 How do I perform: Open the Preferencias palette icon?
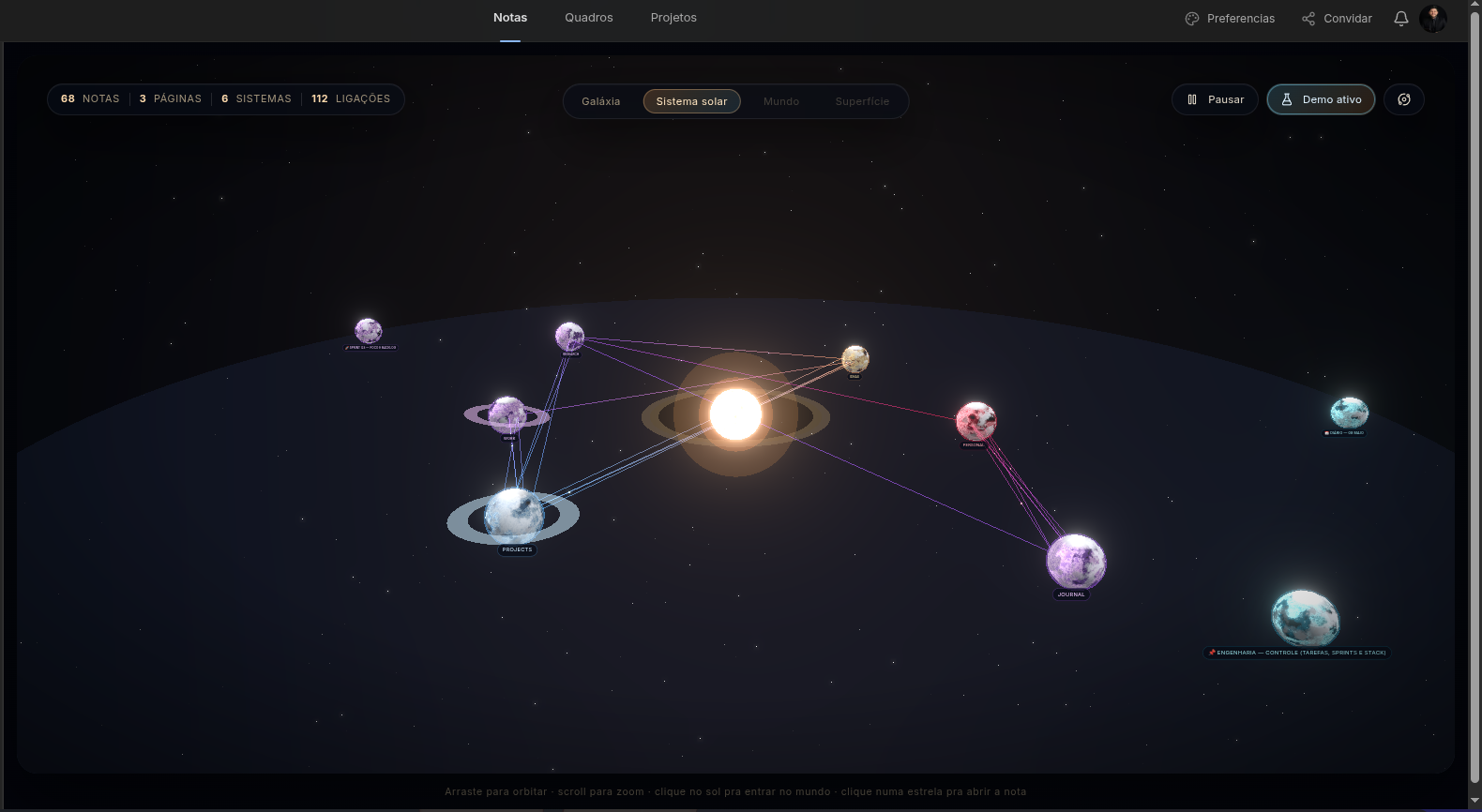pyautogui.click(x=1192, y=19)
